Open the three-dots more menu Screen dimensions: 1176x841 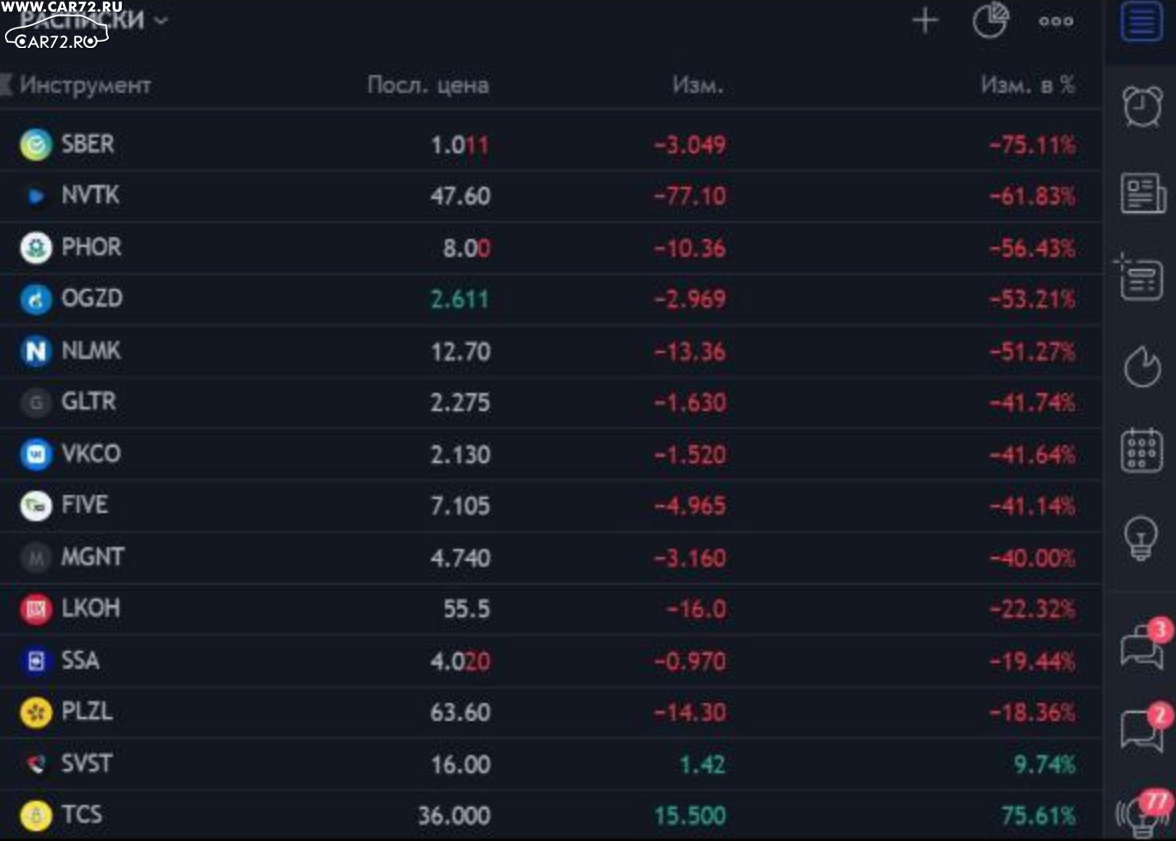click(x=1055, y=21)
